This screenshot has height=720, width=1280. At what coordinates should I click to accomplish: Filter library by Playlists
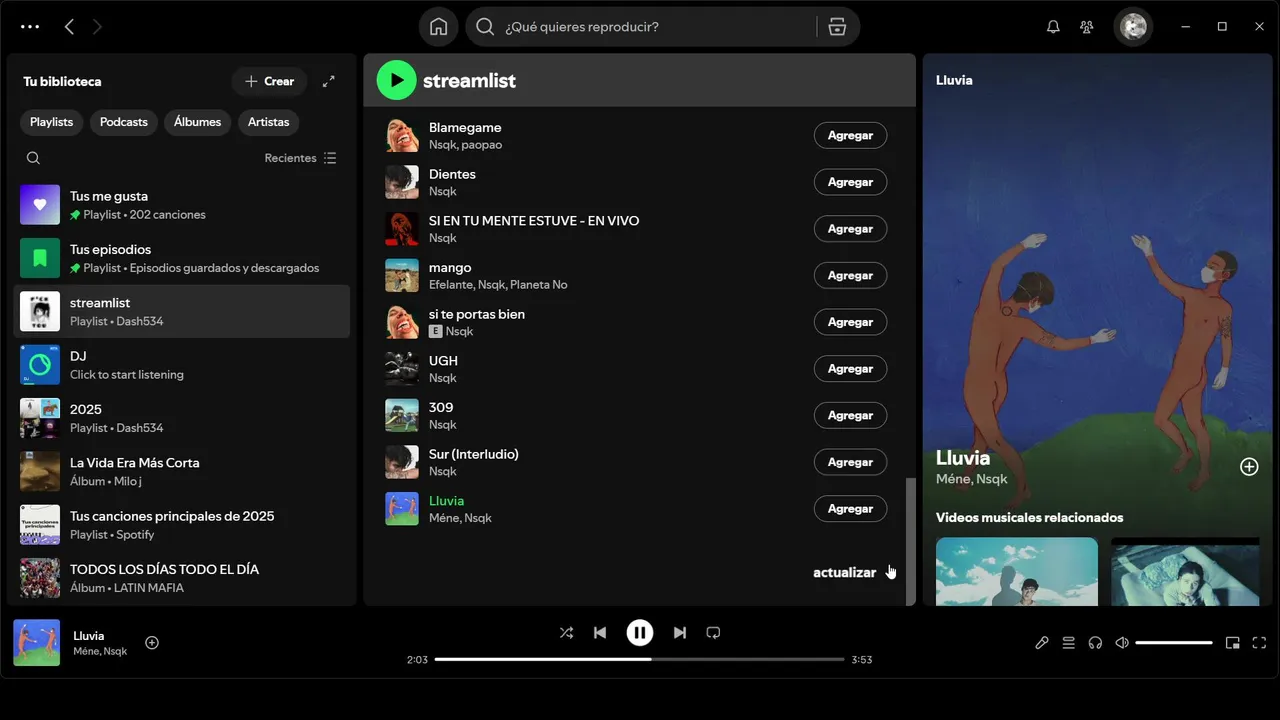pyautogui.click(x=51, y=122)
